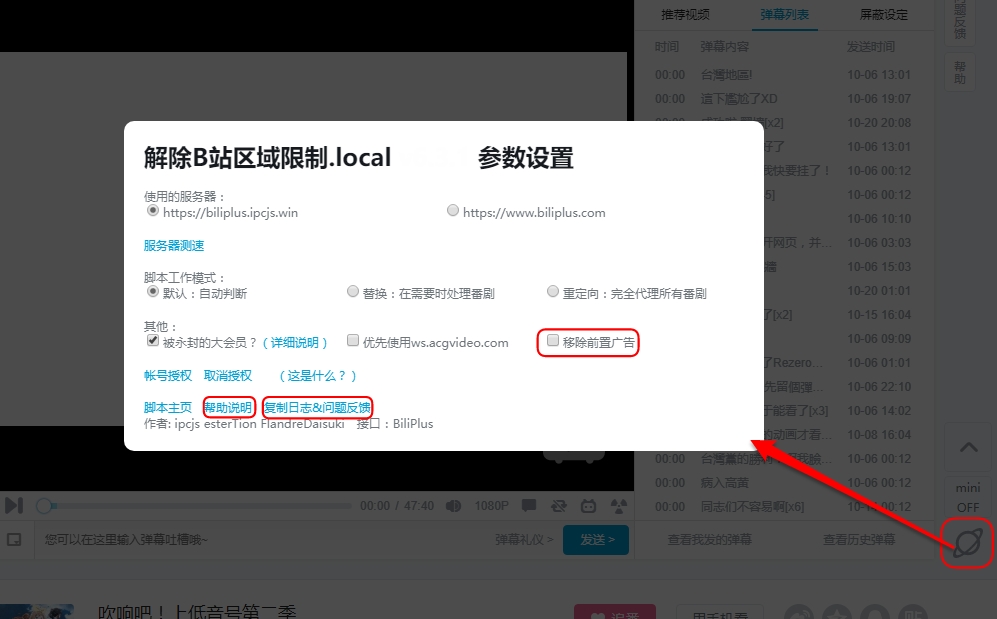Enable the 移除前置广告 checkbox
This screenshot has height=619, width=997.
(x=553, y=341)
